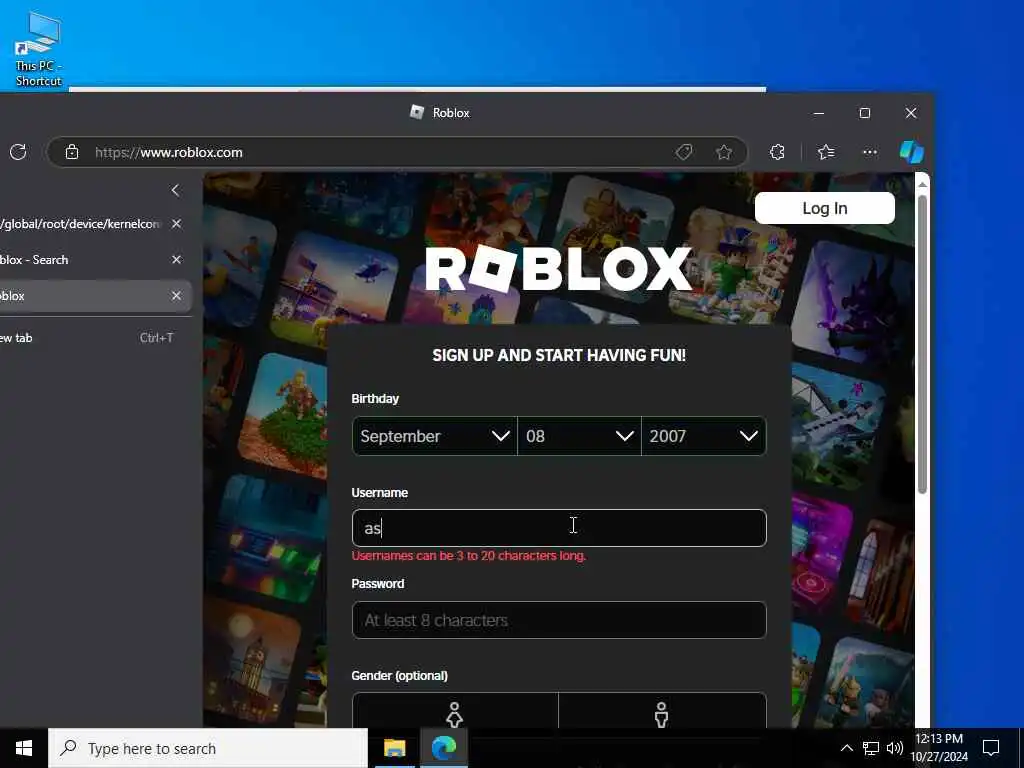Screen dimensions: 1024x768
Task: Switch to the blox - Search tab
Action: coord(82,259)
